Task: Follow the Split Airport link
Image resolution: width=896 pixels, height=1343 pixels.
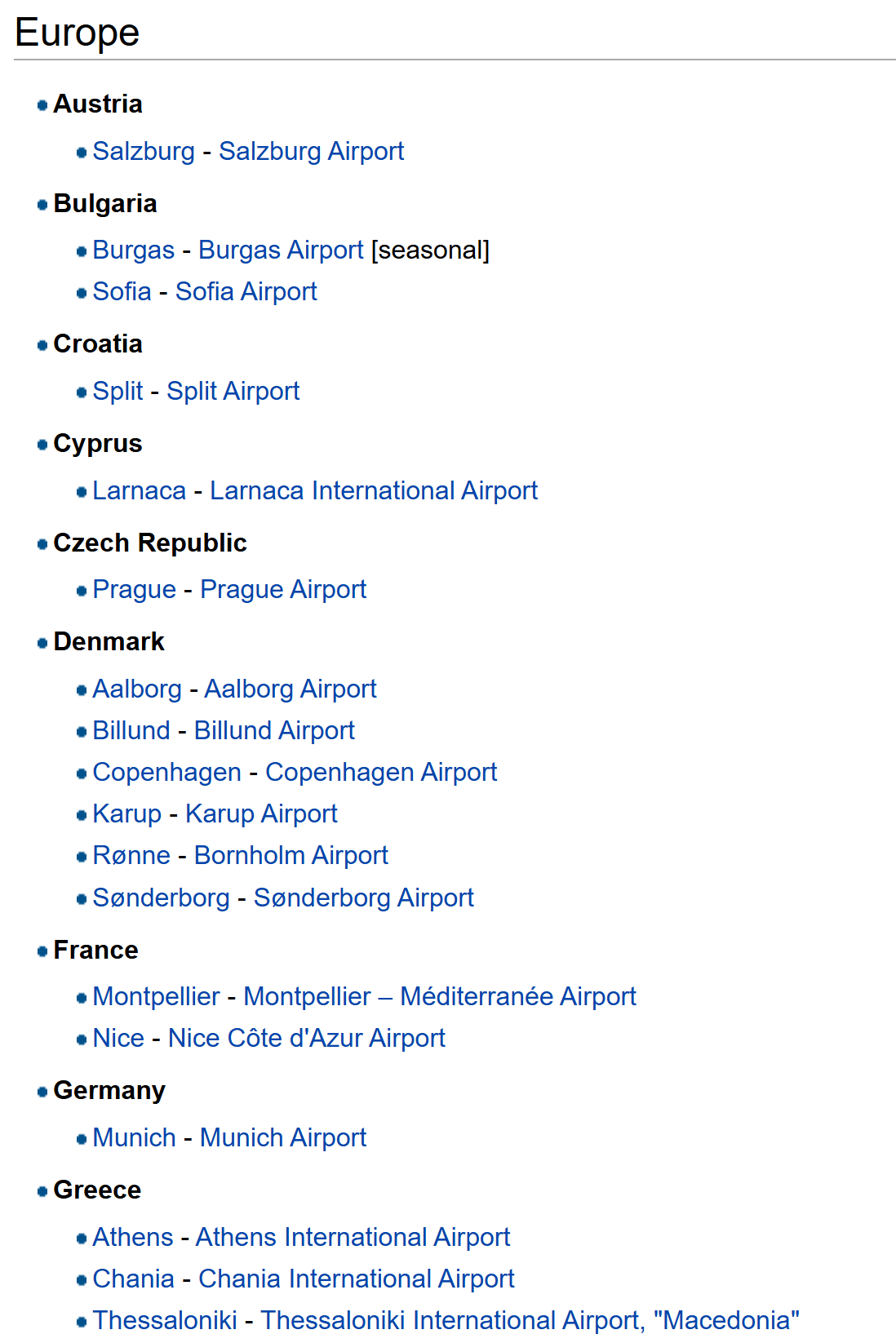Action: click(233, 392)
